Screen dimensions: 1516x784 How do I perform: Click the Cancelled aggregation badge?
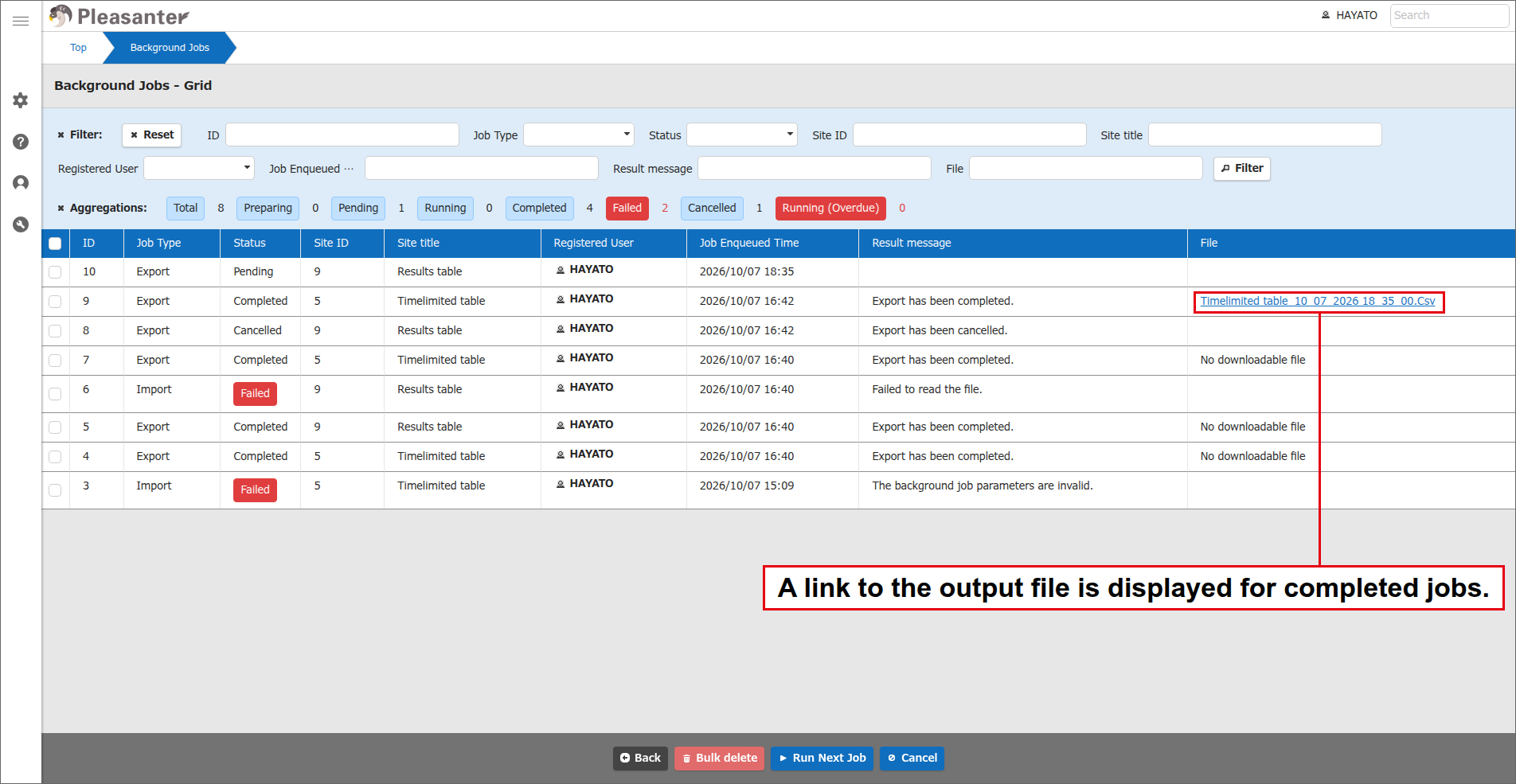pos(712,209)
